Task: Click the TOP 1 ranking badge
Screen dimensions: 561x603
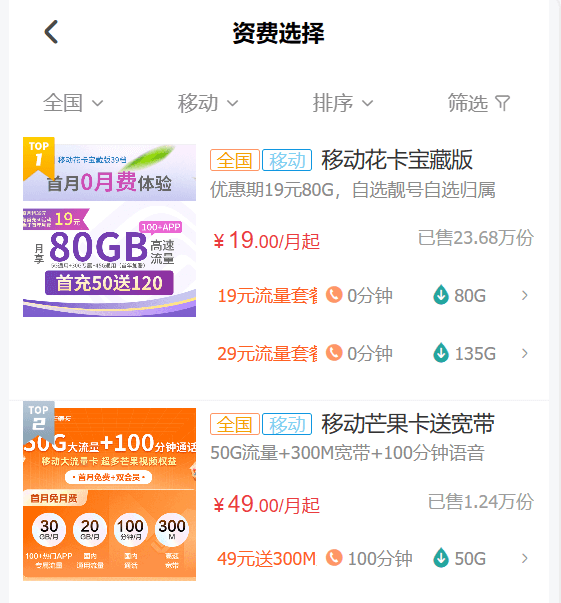Action: click(39, 158)
